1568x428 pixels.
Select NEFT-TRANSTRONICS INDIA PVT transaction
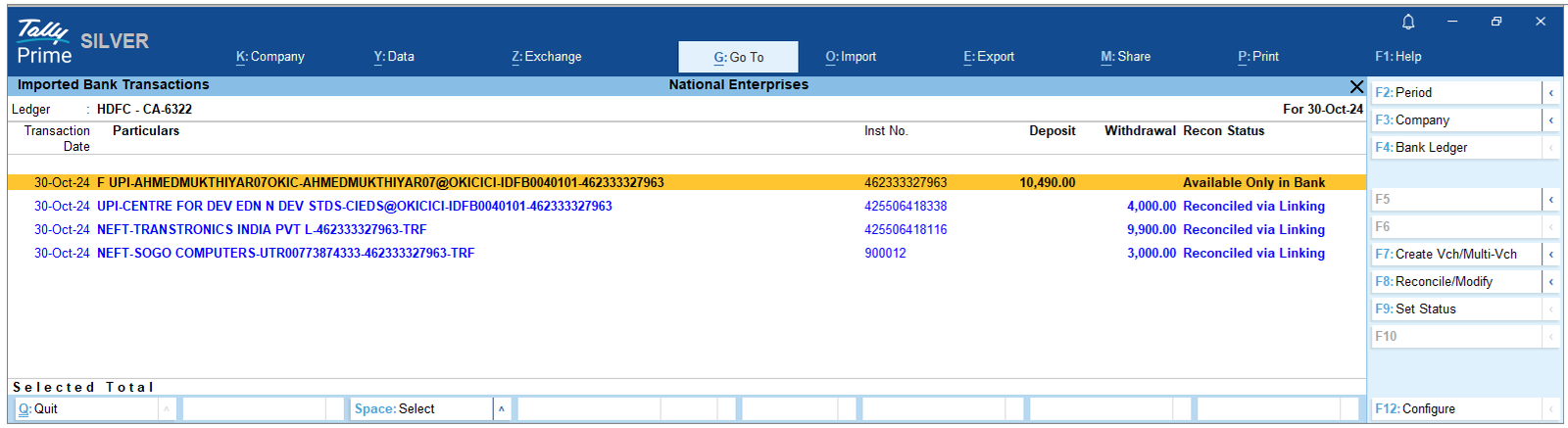point(686,229)
